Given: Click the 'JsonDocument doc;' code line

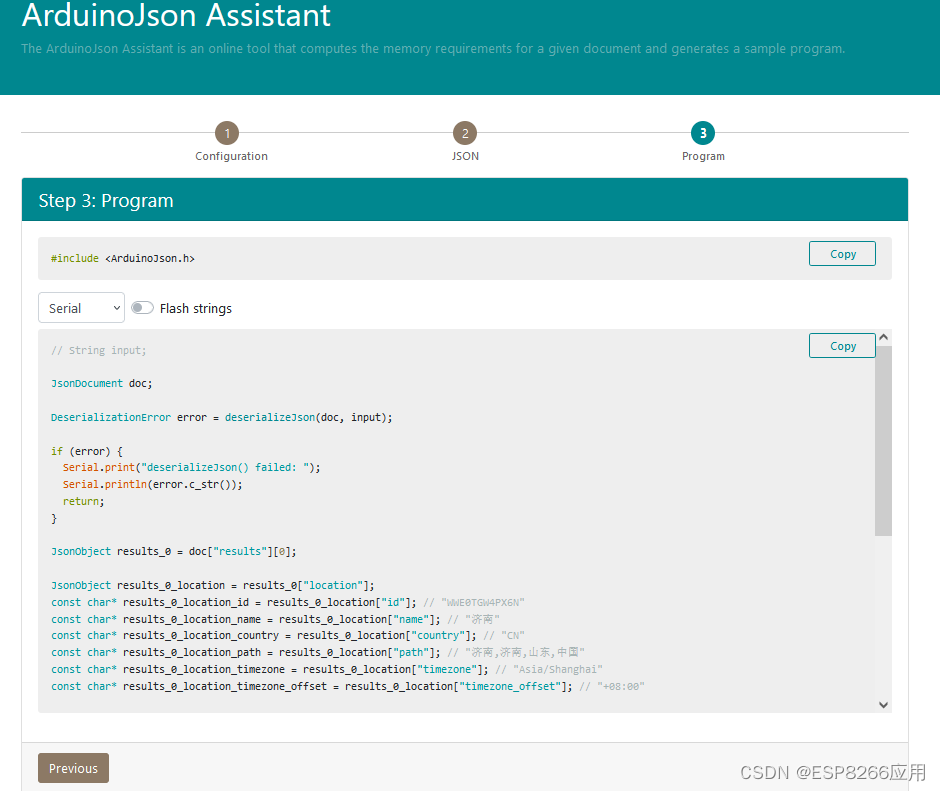Looking at the screenshot, I should pos(102,383).
